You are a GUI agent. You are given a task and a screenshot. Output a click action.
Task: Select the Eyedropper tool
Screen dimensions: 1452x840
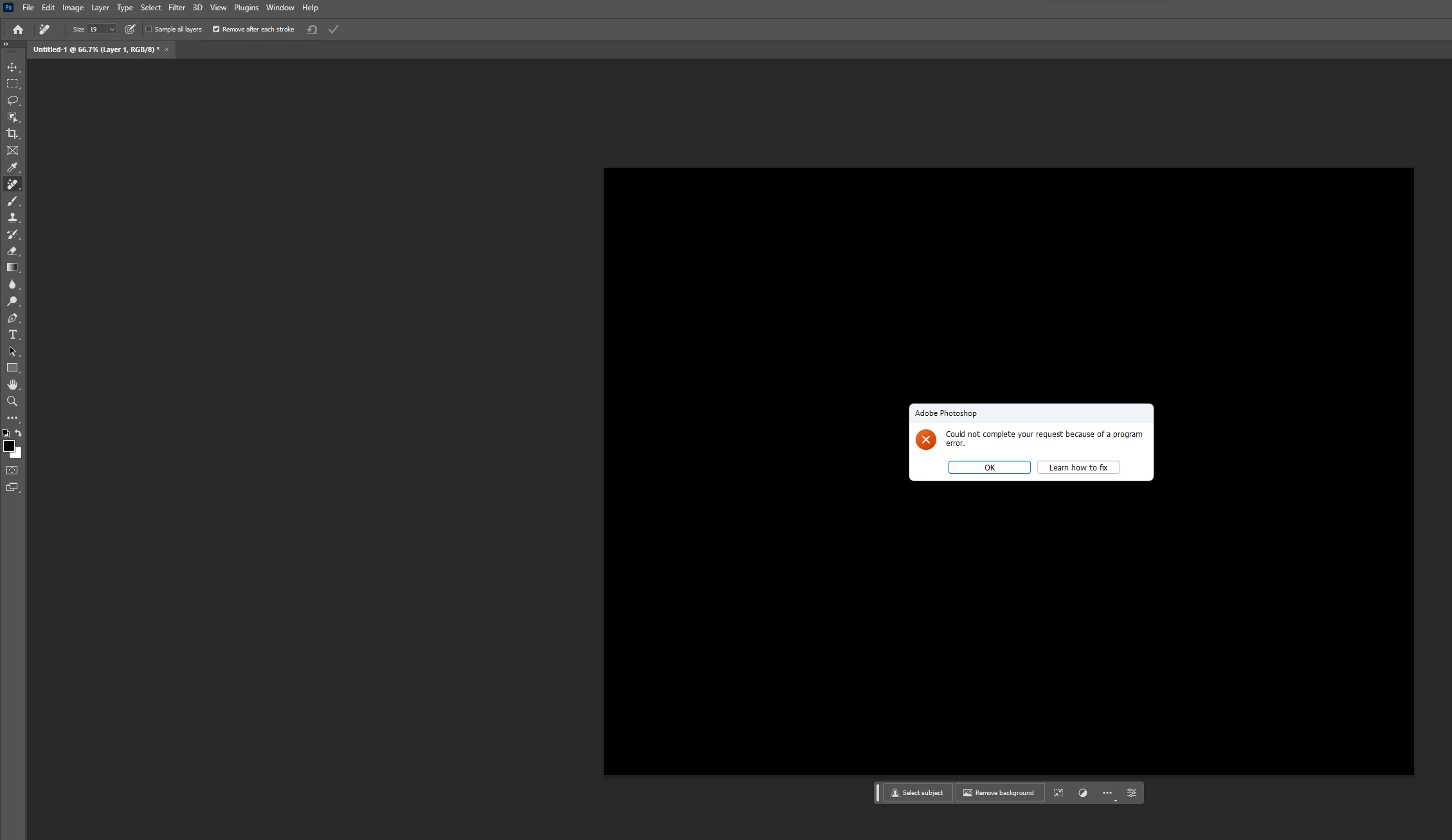click(12, 168)
